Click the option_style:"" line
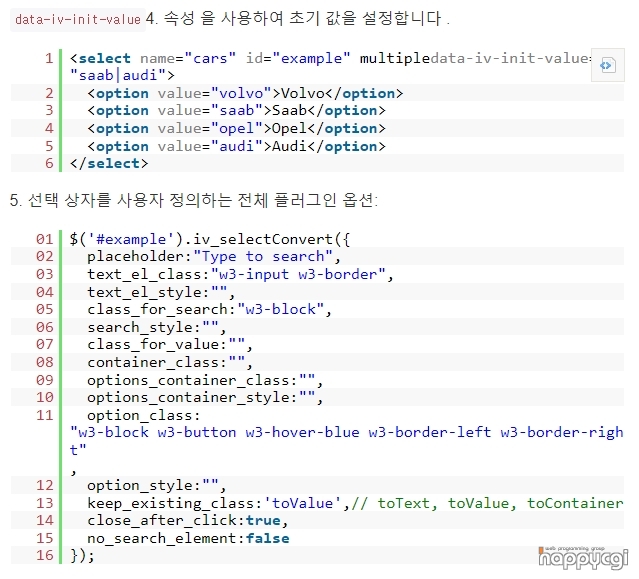 (156, 485)
